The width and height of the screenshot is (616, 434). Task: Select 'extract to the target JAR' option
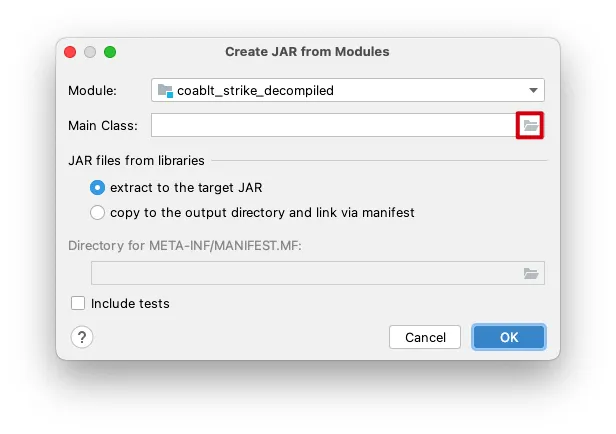(x=98, y=187)
